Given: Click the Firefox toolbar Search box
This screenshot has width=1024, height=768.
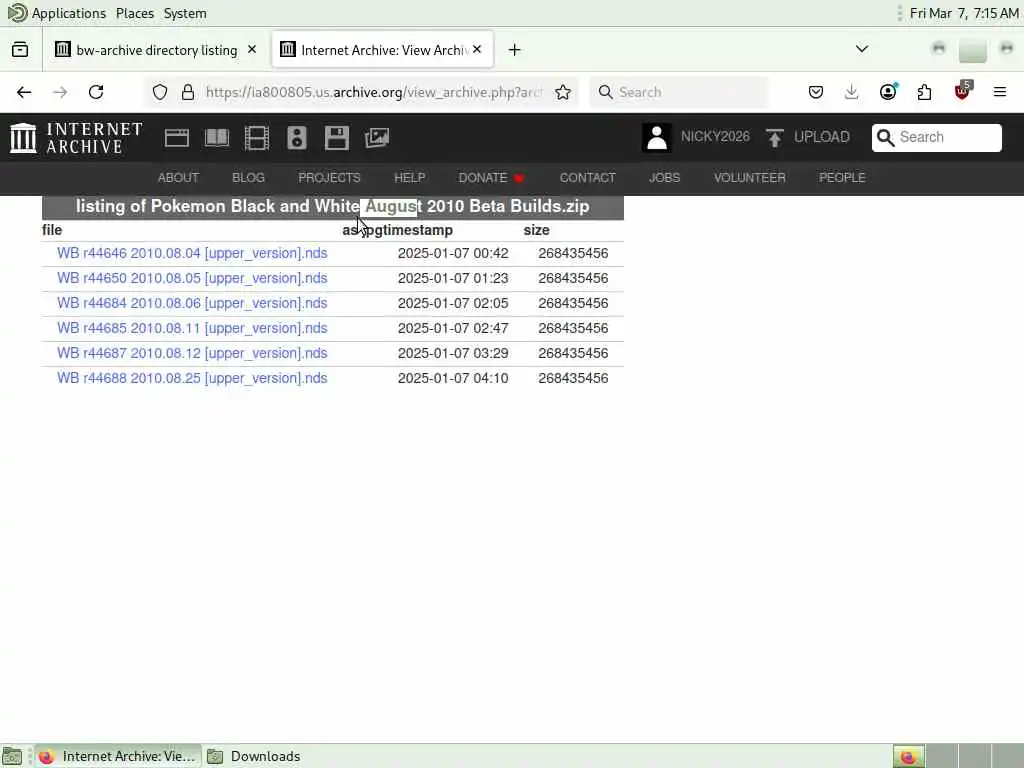Looking at the screenshot, I should (x=679, y=92).
